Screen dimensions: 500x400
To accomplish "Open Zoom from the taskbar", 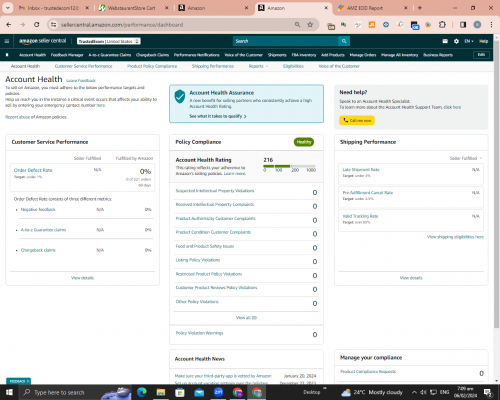I will click(218, 392).
